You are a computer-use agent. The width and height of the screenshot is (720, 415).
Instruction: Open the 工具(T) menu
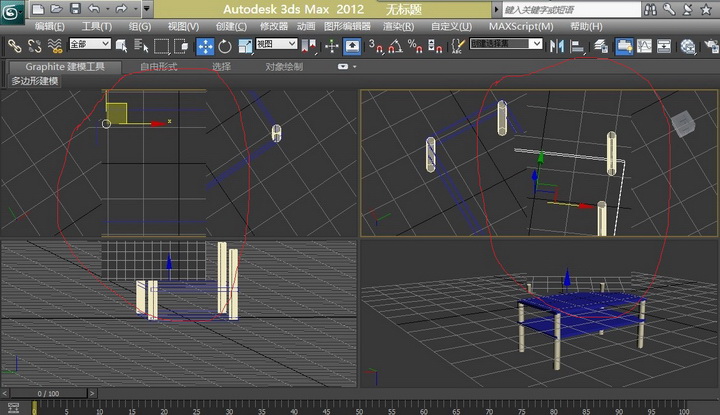click(x=96, y=27)
